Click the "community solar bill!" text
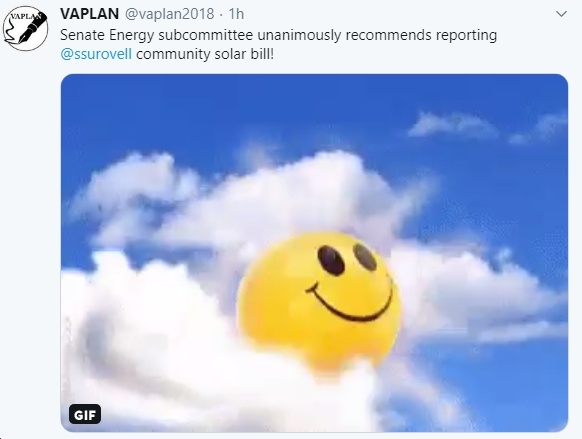The height and width of the screenshot is (439, 582). (x=205, y=54)
